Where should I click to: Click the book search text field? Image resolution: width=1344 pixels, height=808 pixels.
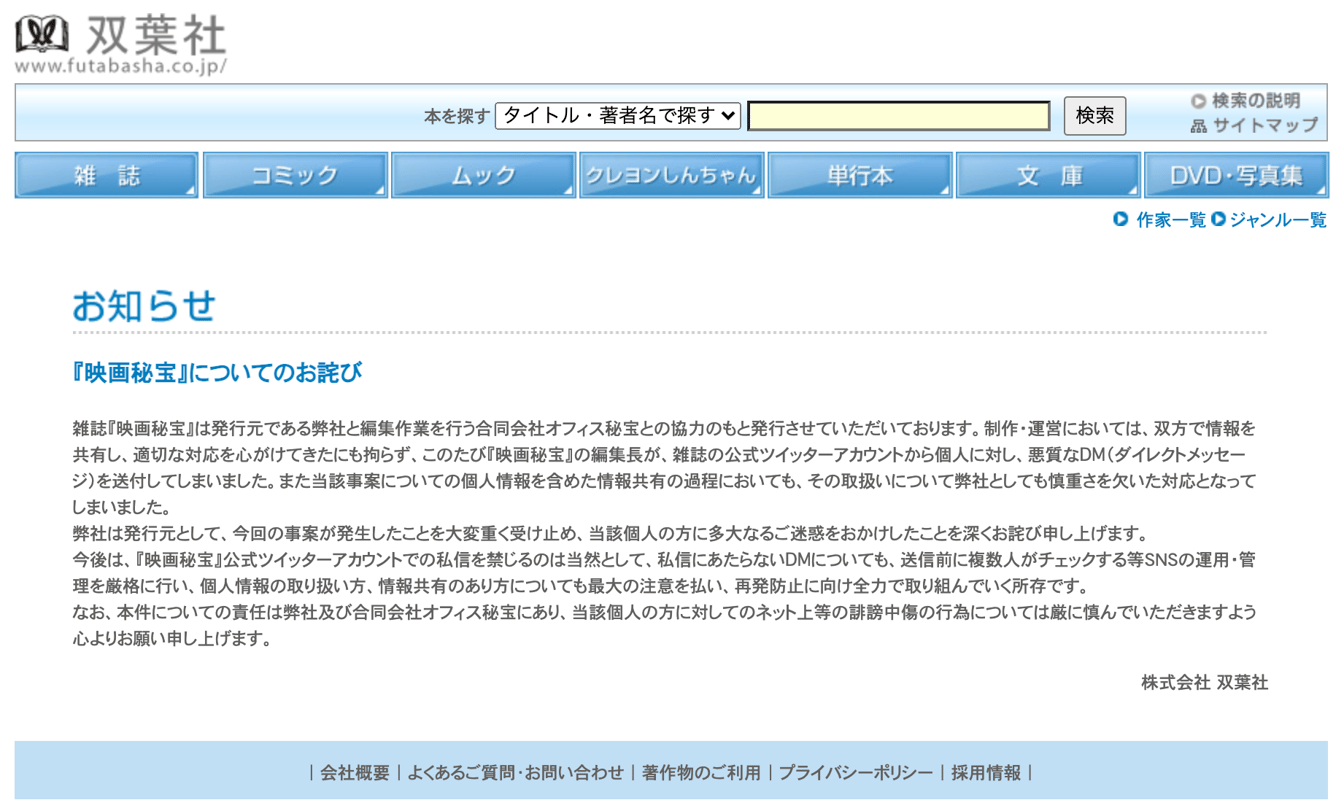[x=898, y=116]
